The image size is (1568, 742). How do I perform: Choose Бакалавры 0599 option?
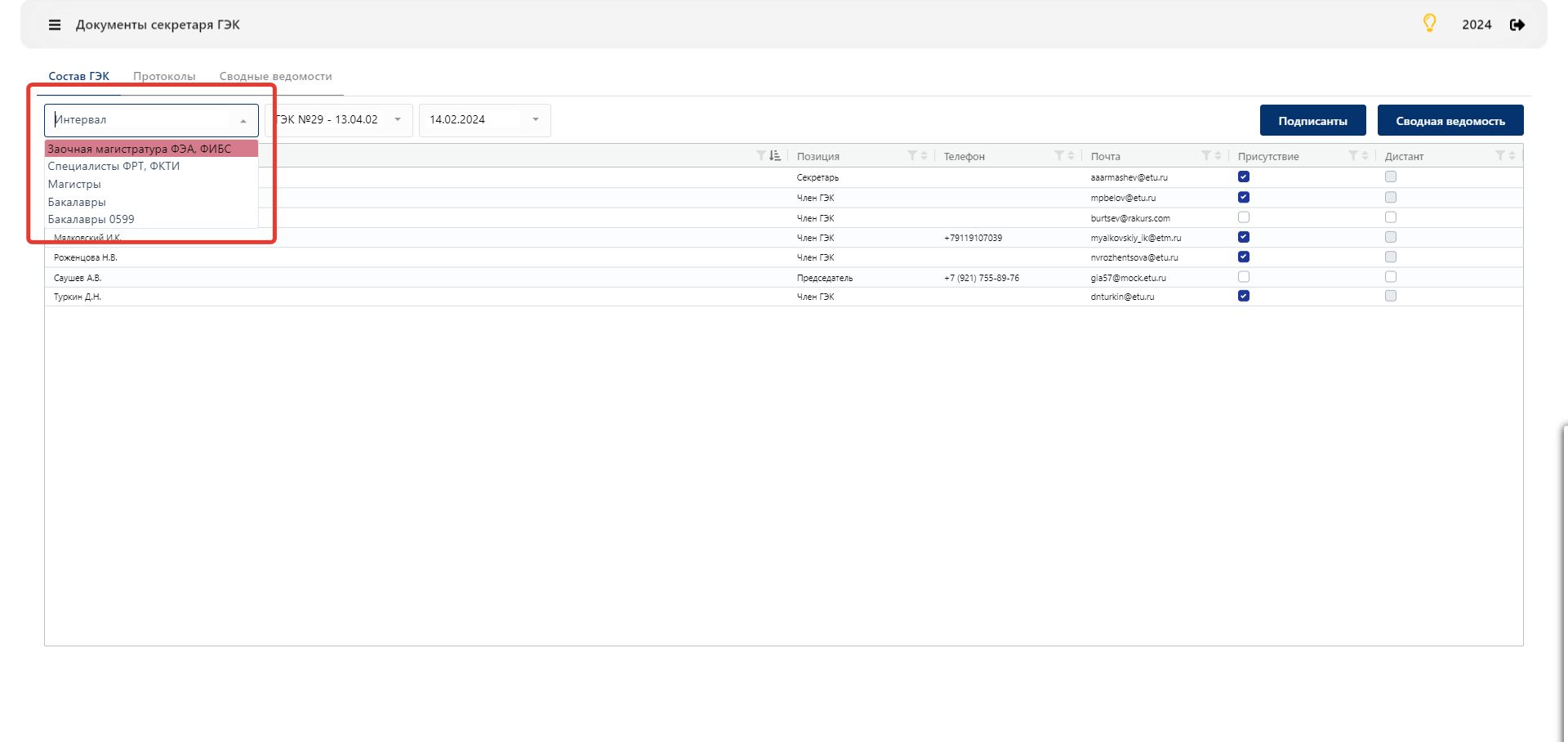pyautogui.click(x=151, y=219)
